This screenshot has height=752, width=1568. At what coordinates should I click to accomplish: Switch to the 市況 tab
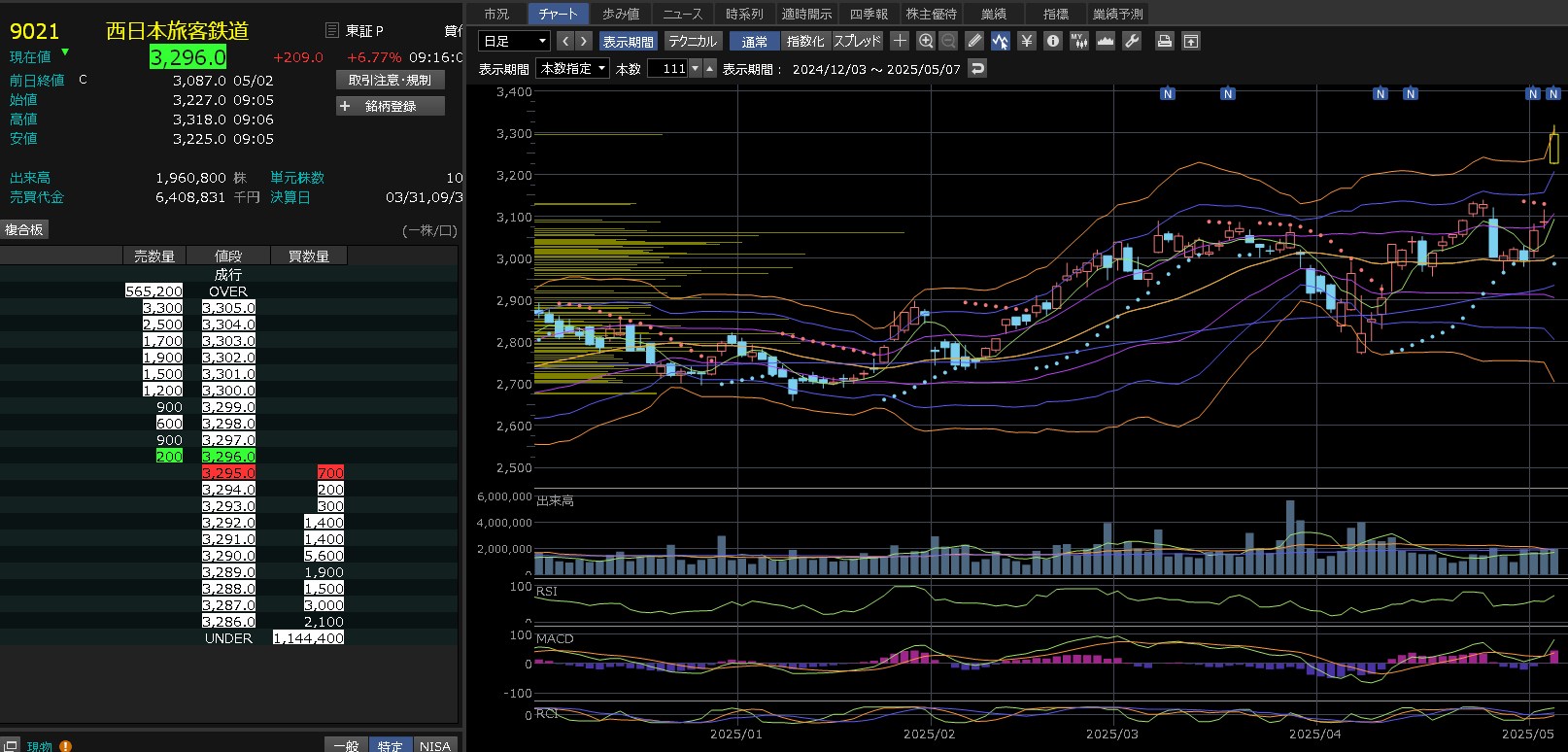click(496, 14)
